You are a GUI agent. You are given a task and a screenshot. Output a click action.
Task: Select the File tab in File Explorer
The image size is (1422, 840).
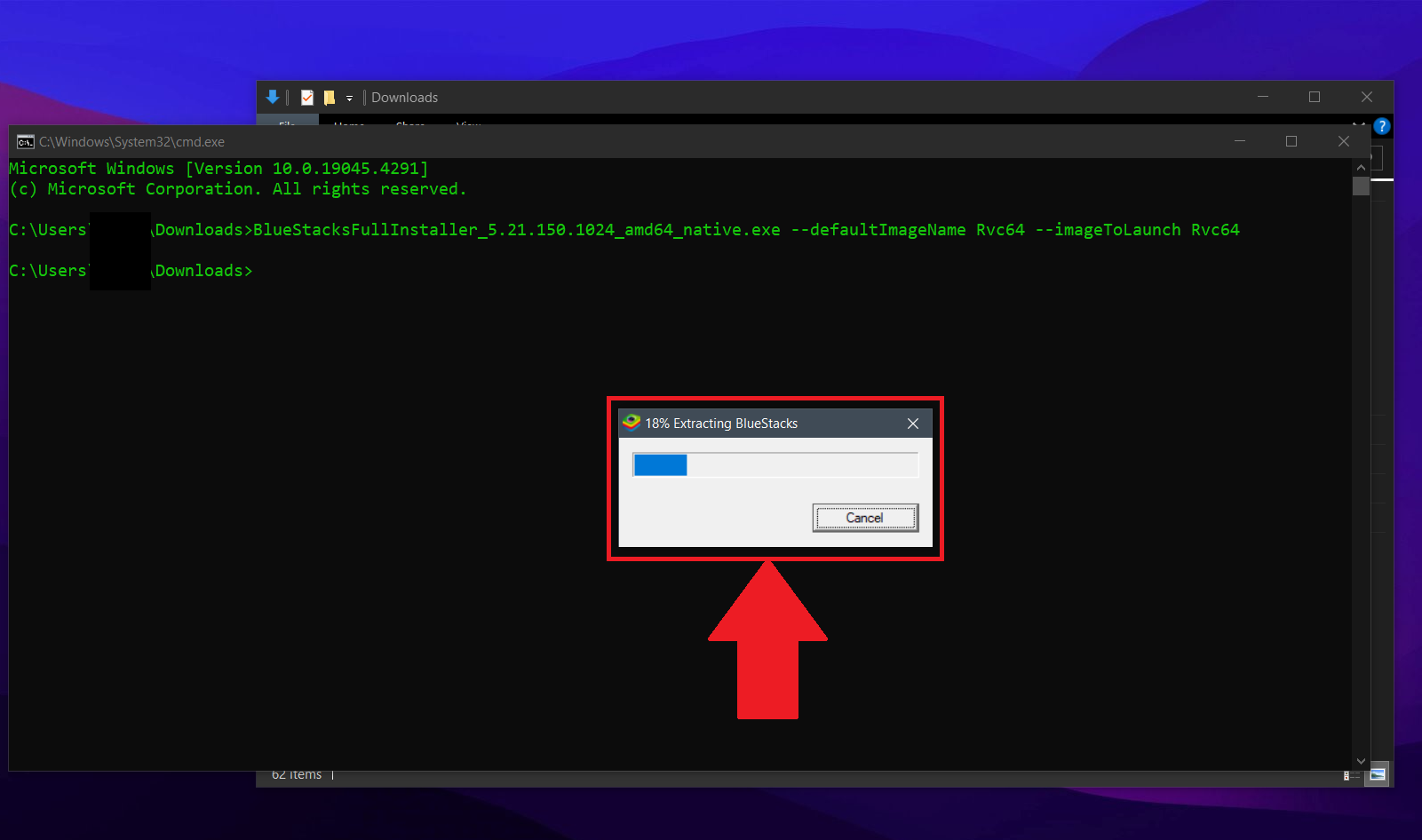click(289, 125)
